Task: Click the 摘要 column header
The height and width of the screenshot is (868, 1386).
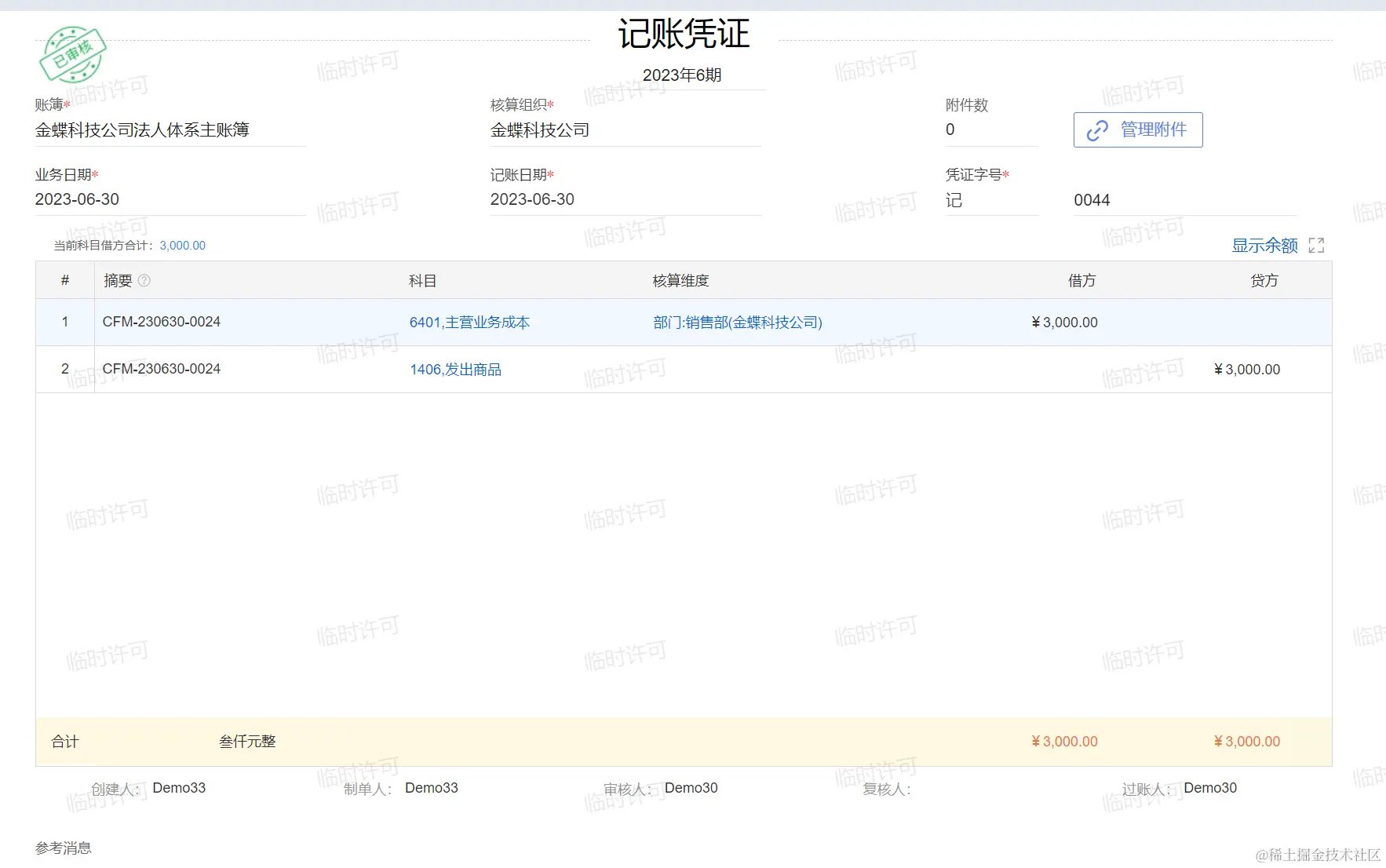Action: click(118, 281)
